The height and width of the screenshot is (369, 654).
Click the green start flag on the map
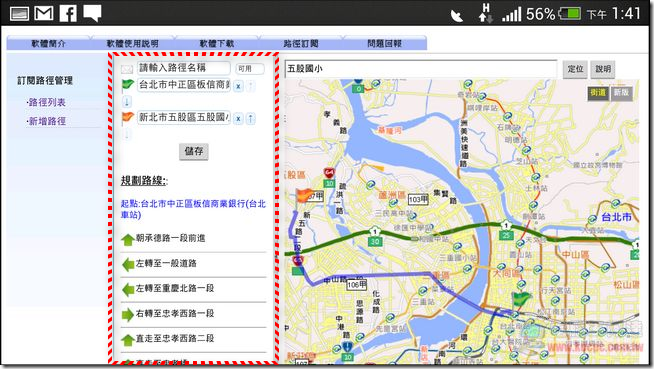coord(520,299)
